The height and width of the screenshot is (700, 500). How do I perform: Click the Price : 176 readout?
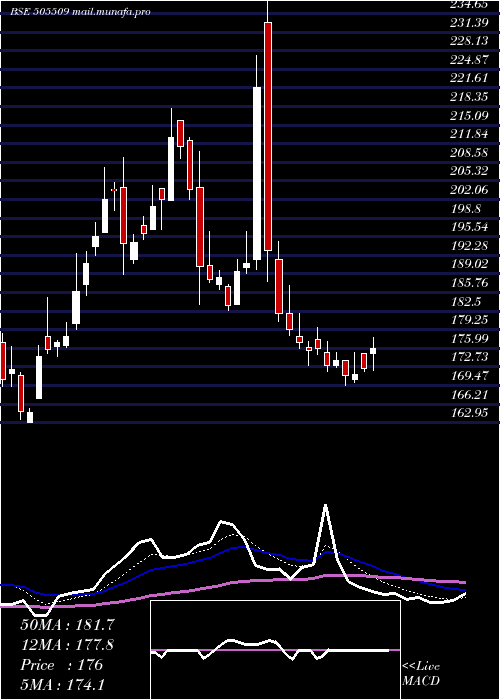coord(62,665)
